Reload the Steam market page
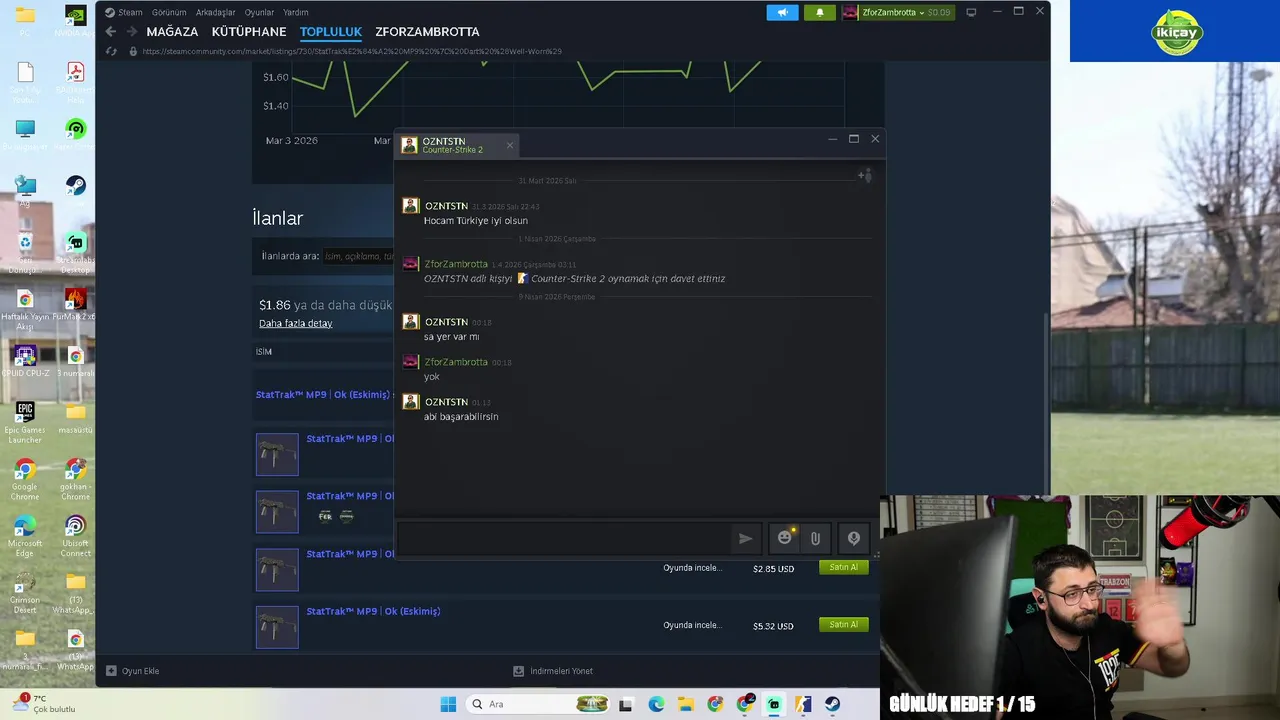The height and width of the screenshot is (720, 1280). click(x=111, y=51)
